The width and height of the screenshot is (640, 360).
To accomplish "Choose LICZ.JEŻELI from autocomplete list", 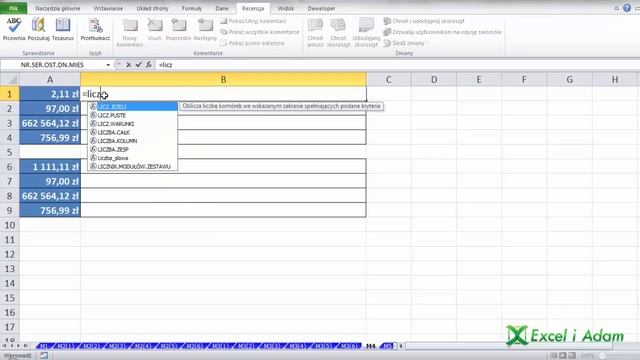I will tap(133, 107).
